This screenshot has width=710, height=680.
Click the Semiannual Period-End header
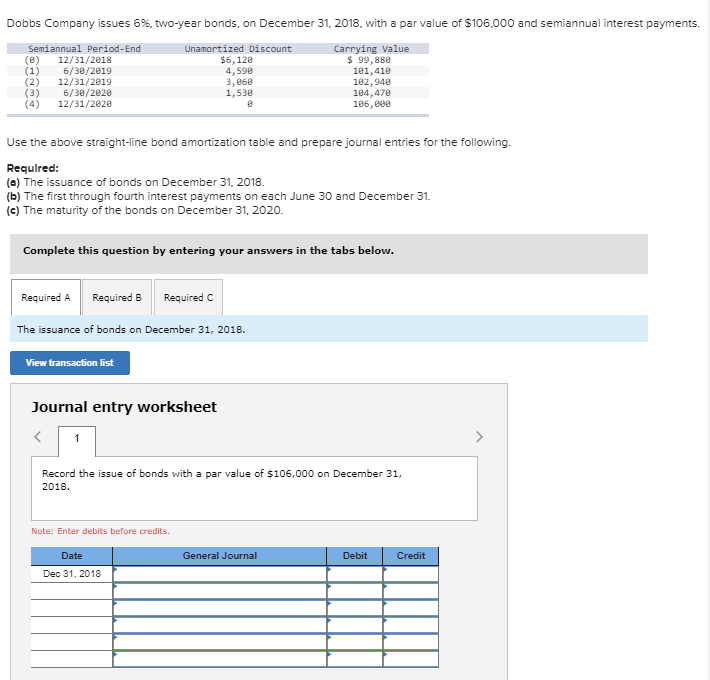point(84,49)
